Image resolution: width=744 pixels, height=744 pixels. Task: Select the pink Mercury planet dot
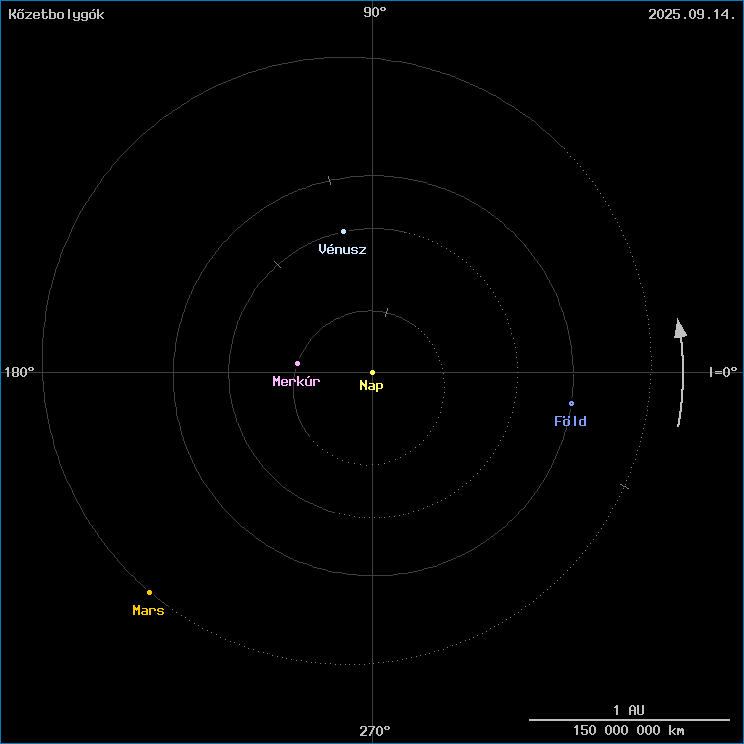coord(297,363)
